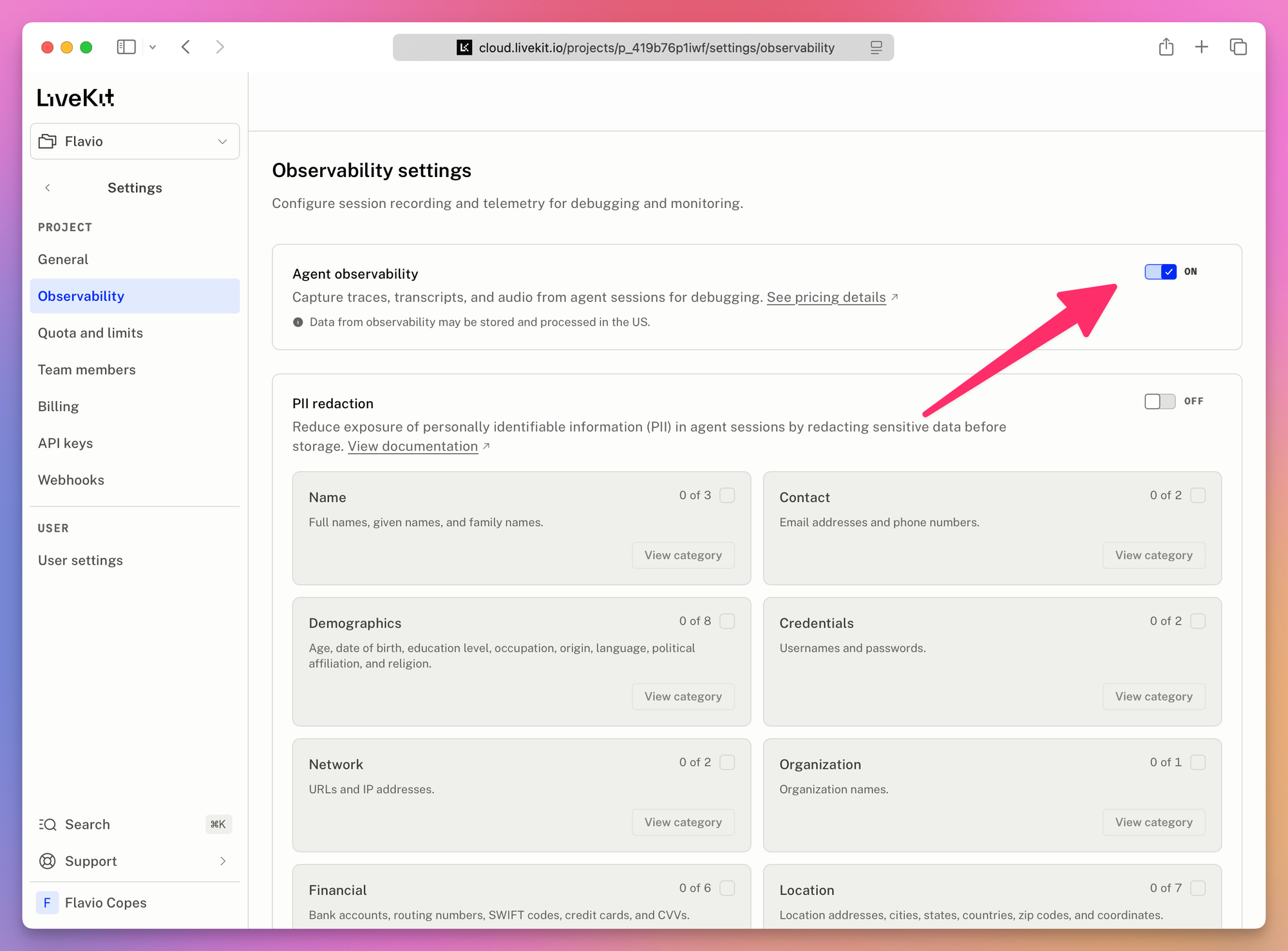Open General settings
The height and width of the screenshot is (951, 1288).
tap(135, 259)
